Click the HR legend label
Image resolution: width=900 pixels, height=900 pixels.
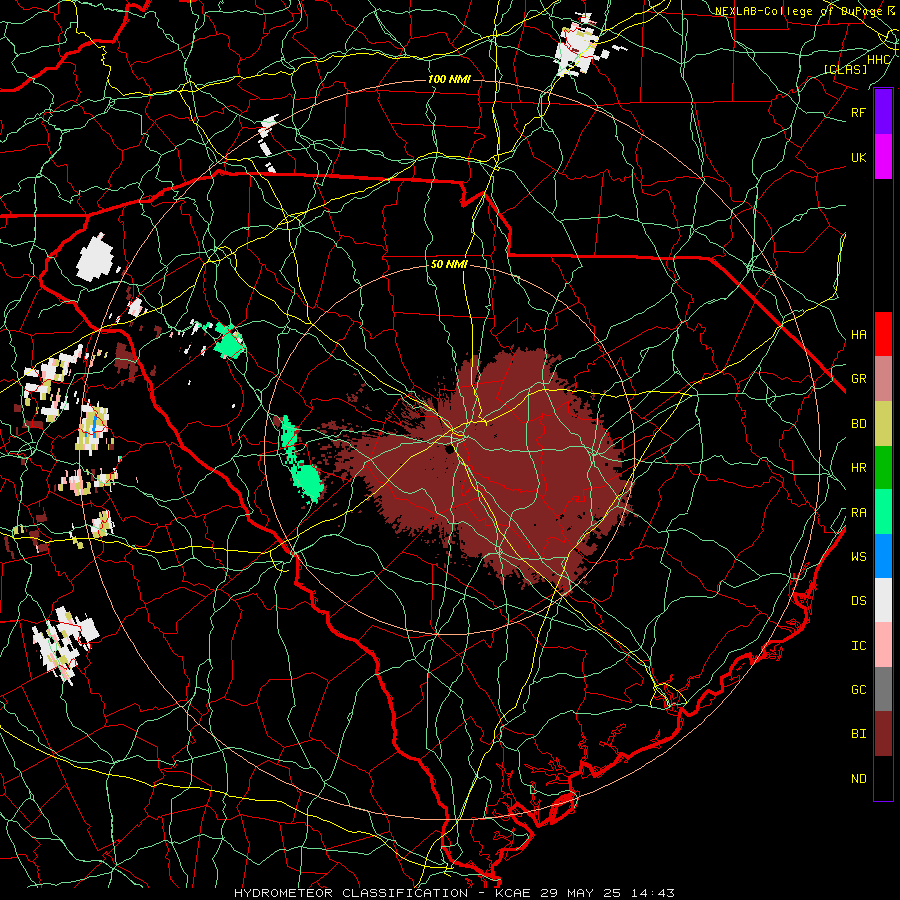[x=859, y=468]
